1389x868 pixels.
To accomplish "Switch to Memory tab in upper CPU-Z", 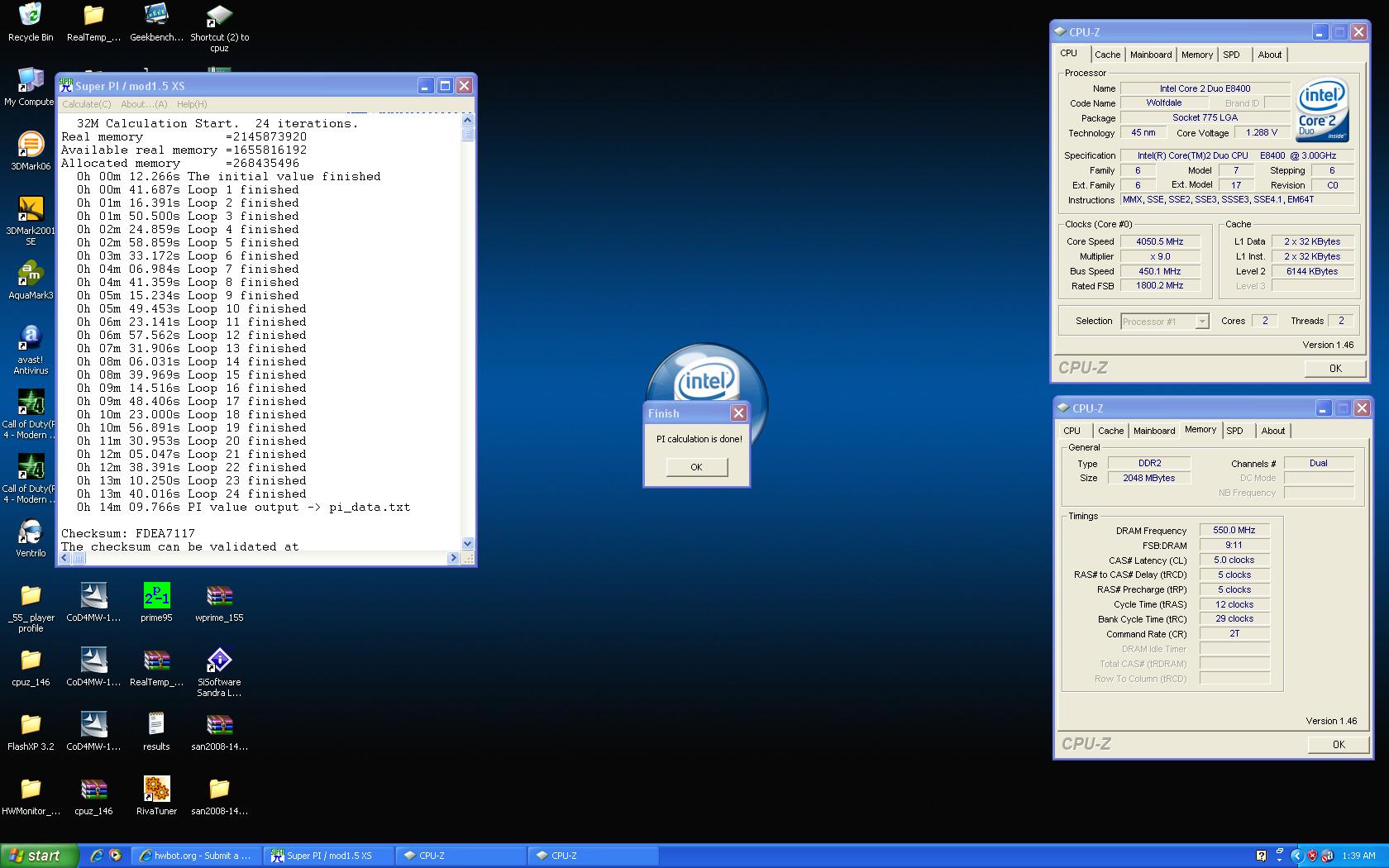I will point(1196,55).
